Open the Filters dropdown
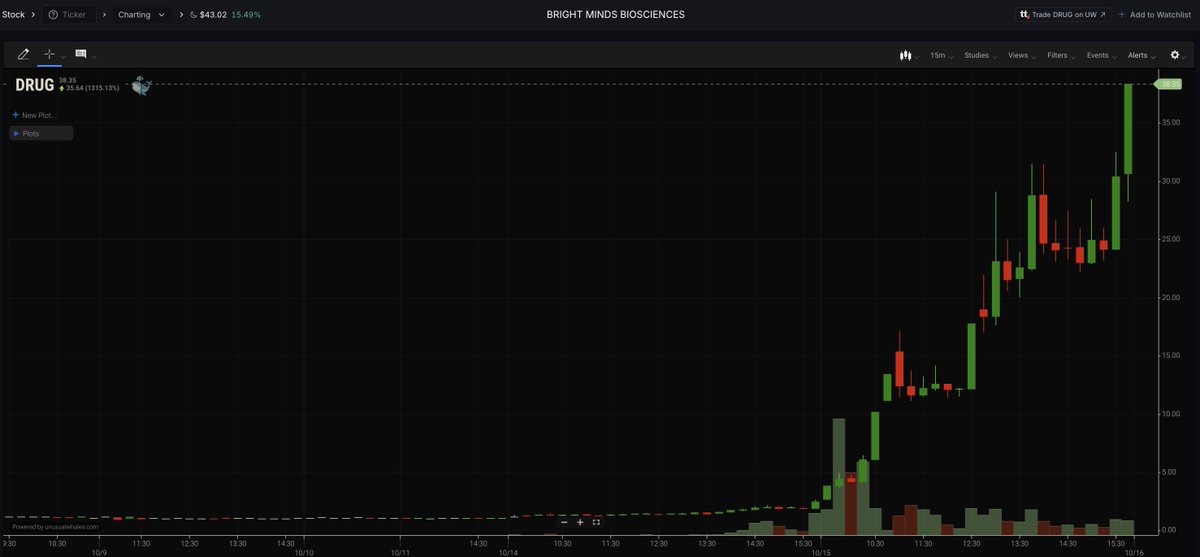 click(1060, 55)
